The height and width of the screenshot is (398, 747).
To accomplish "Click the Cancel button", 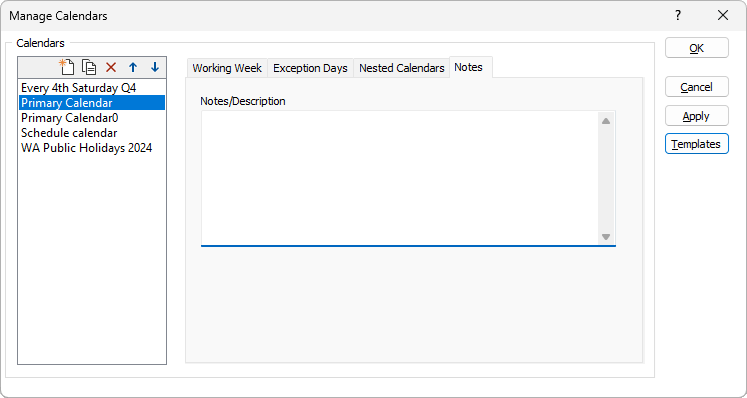I will [697, 87].
